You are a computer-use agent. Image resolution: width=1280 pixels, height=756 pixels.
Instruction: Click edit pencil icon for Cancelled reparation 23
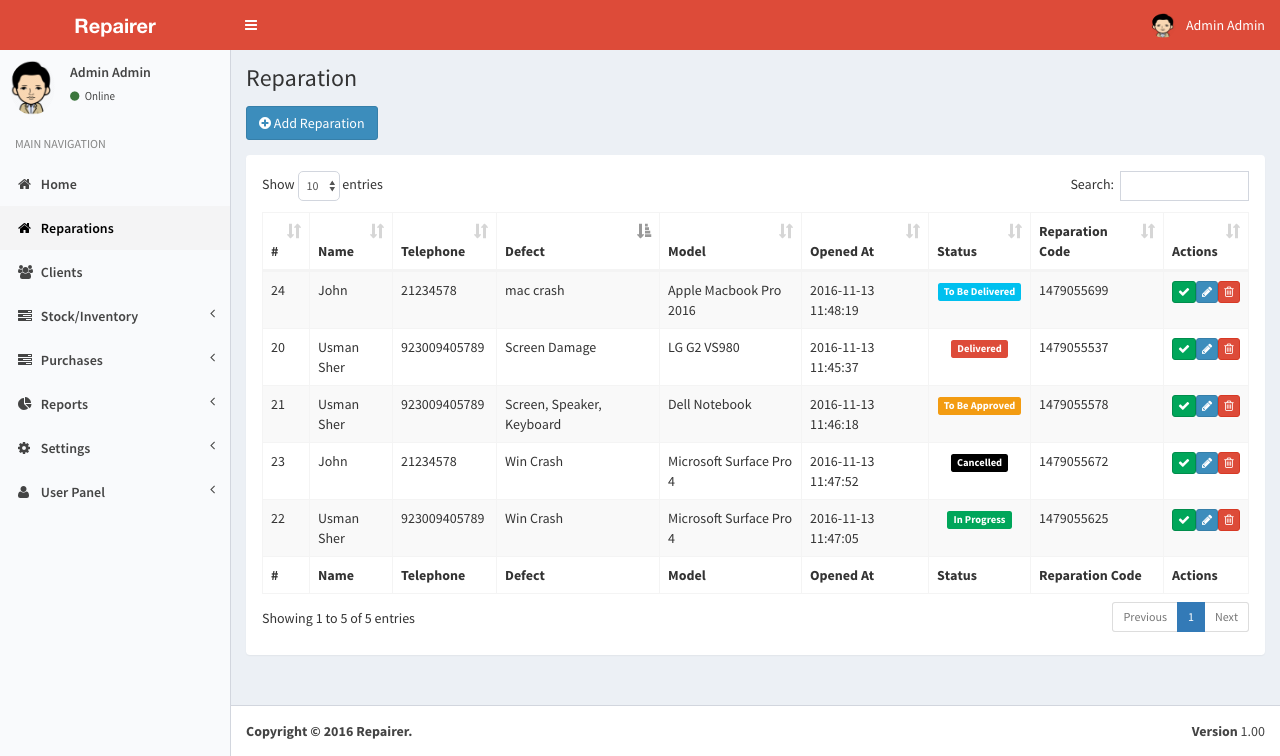coord(1207,463)
